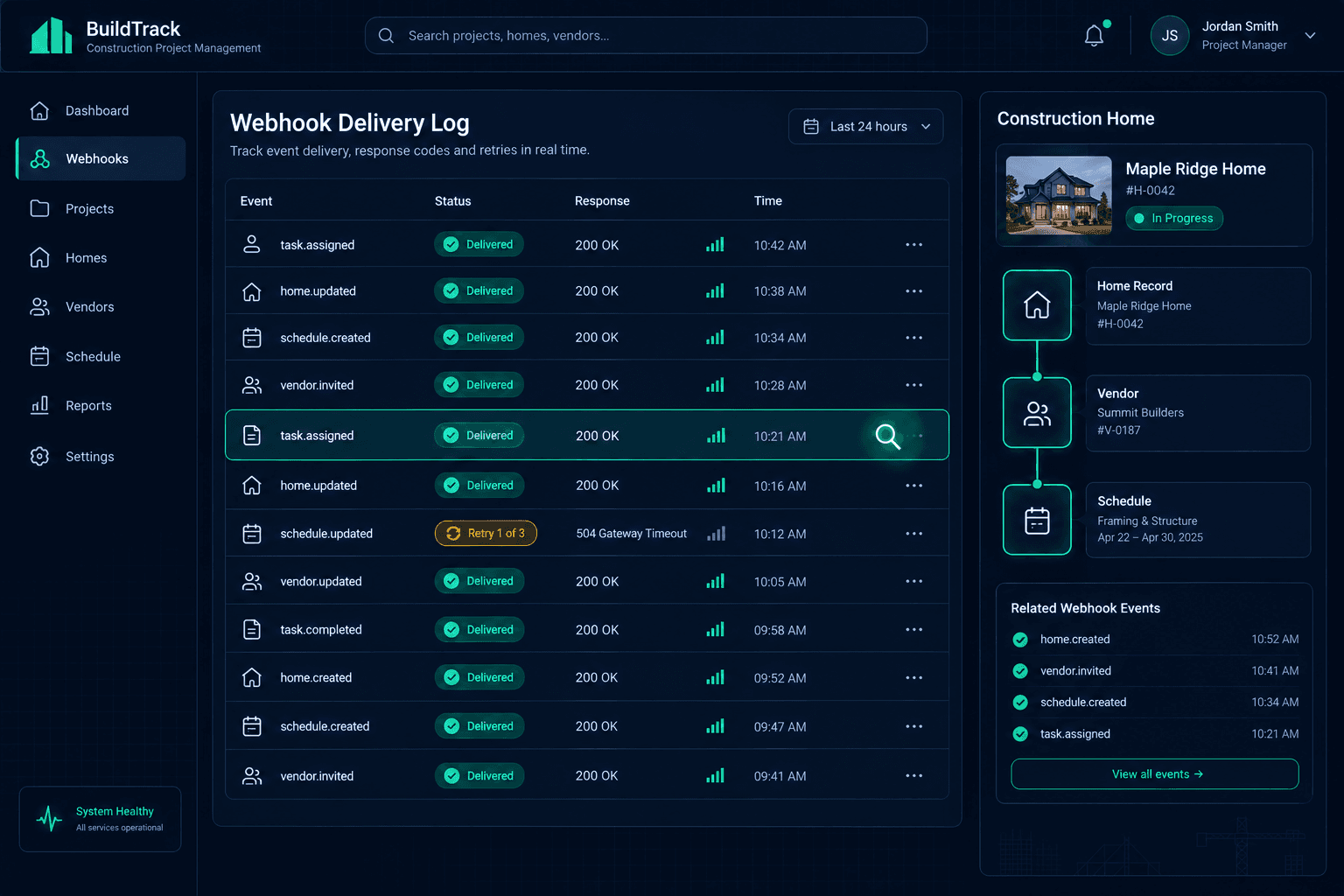Open more options for the 10:42 AM row
The width and height of the screenshot is (1344, 896).
point(914,245)
